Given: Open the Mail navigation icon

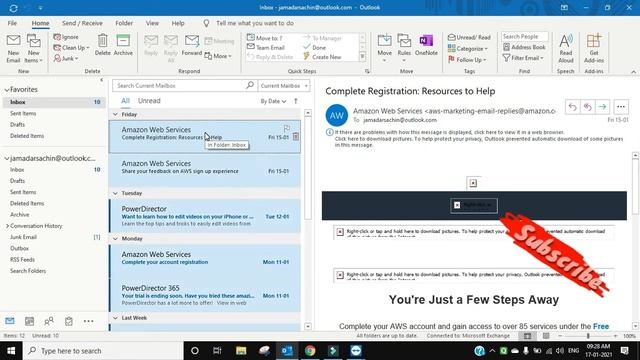Looking at the screenshot, I should click(10, 321).
